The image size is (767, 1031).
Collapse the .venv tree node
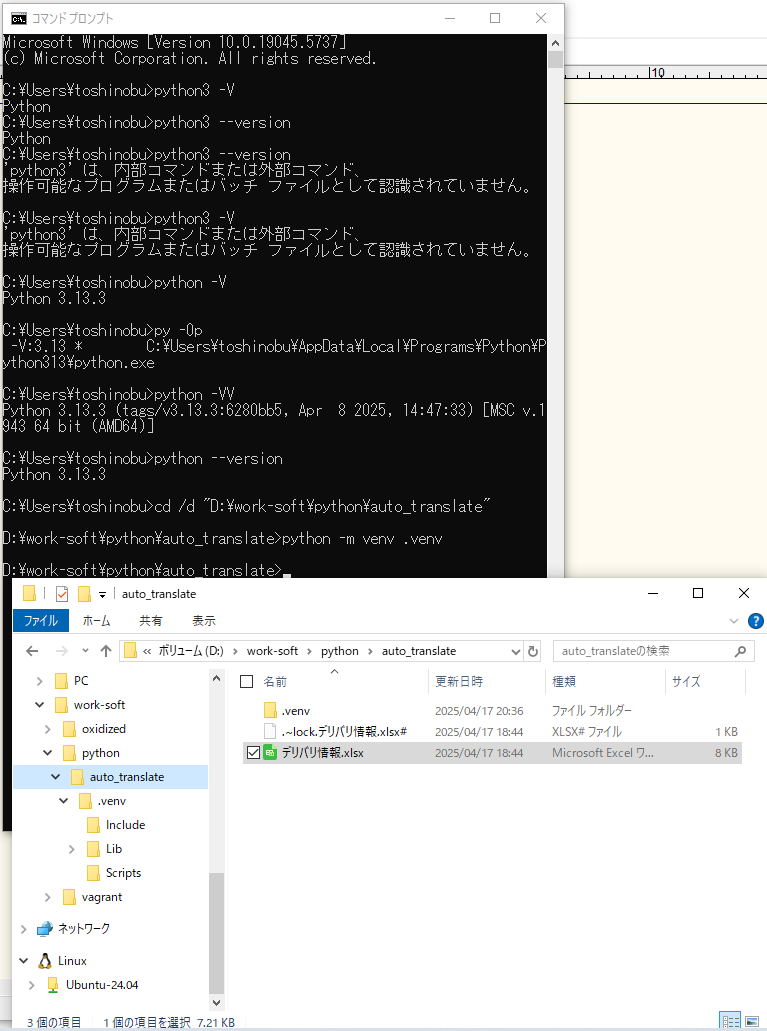64,801
